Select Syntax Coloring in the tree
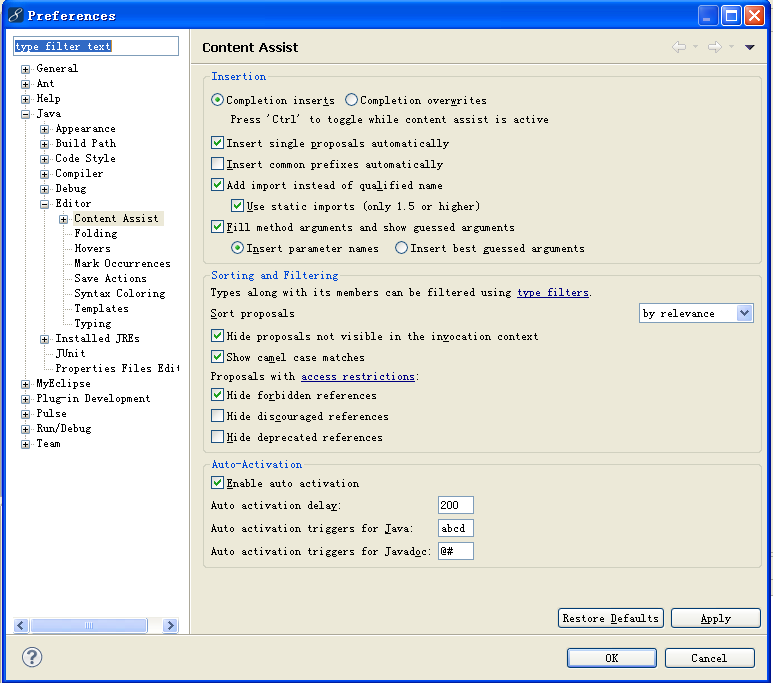This screenshot has width=773, height=683. (119, 294)
